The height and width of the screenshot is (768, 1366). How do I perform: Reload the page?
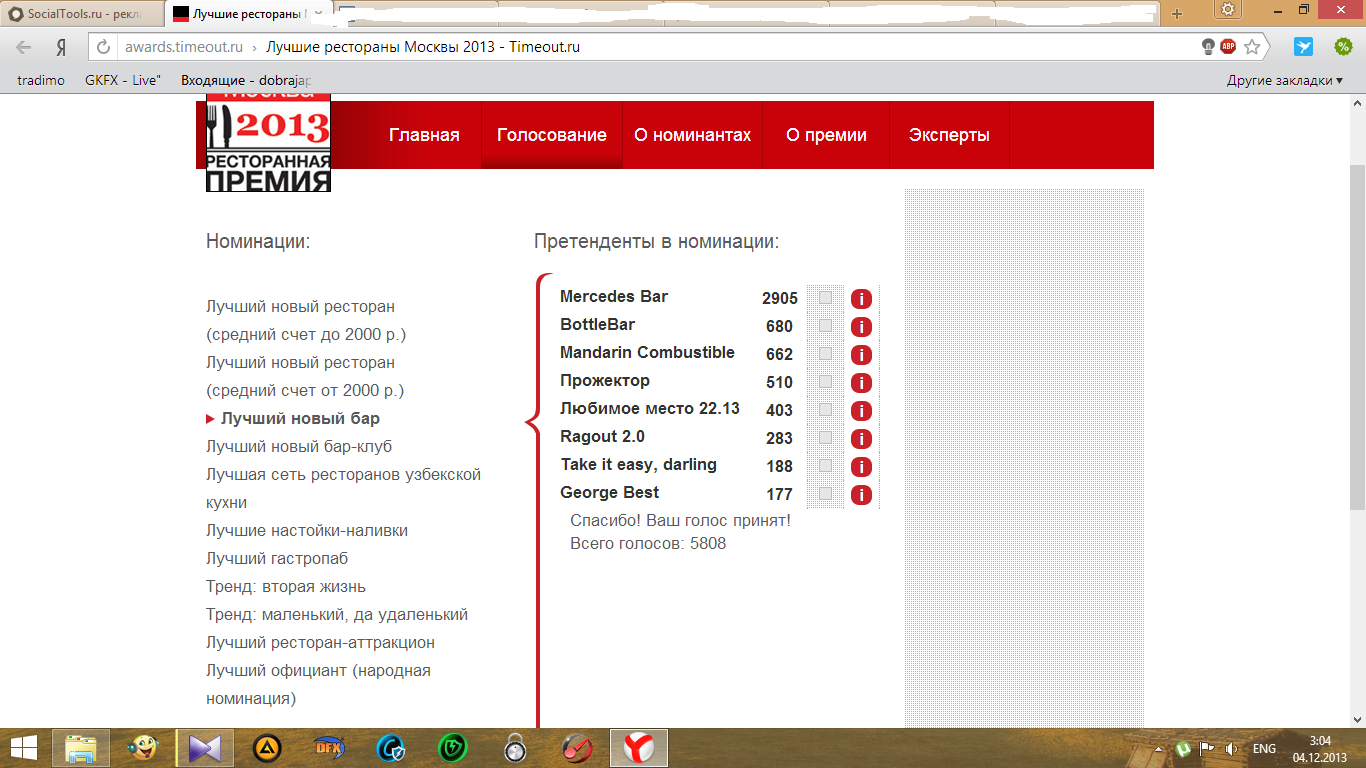(102, 47)
